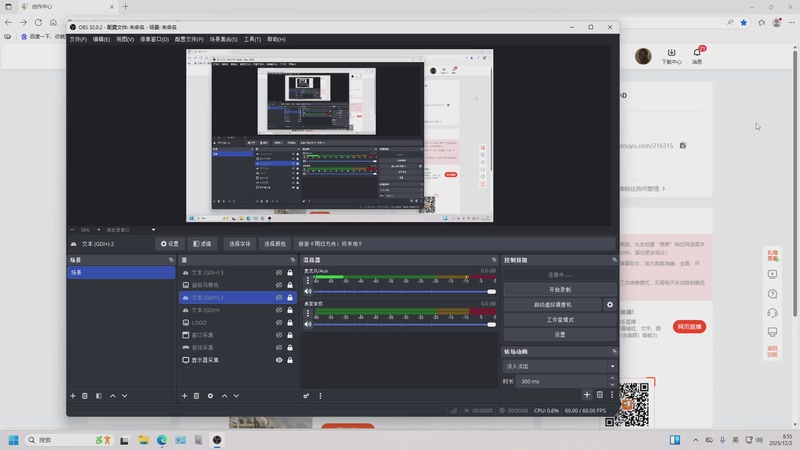Click the 工作室模式 button
Viewport: 800px width, 450px height.
[560, 319]
